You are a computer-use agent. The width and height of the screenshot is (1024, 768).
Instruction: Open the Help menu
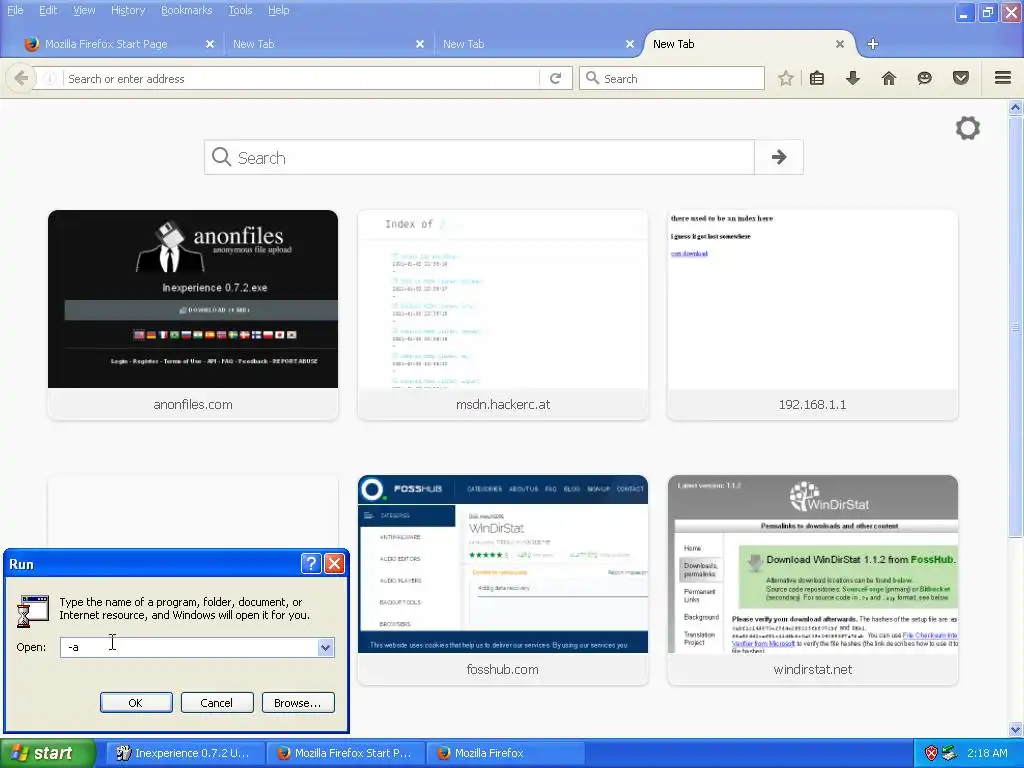pyautogui.click(x=279, y=10)
